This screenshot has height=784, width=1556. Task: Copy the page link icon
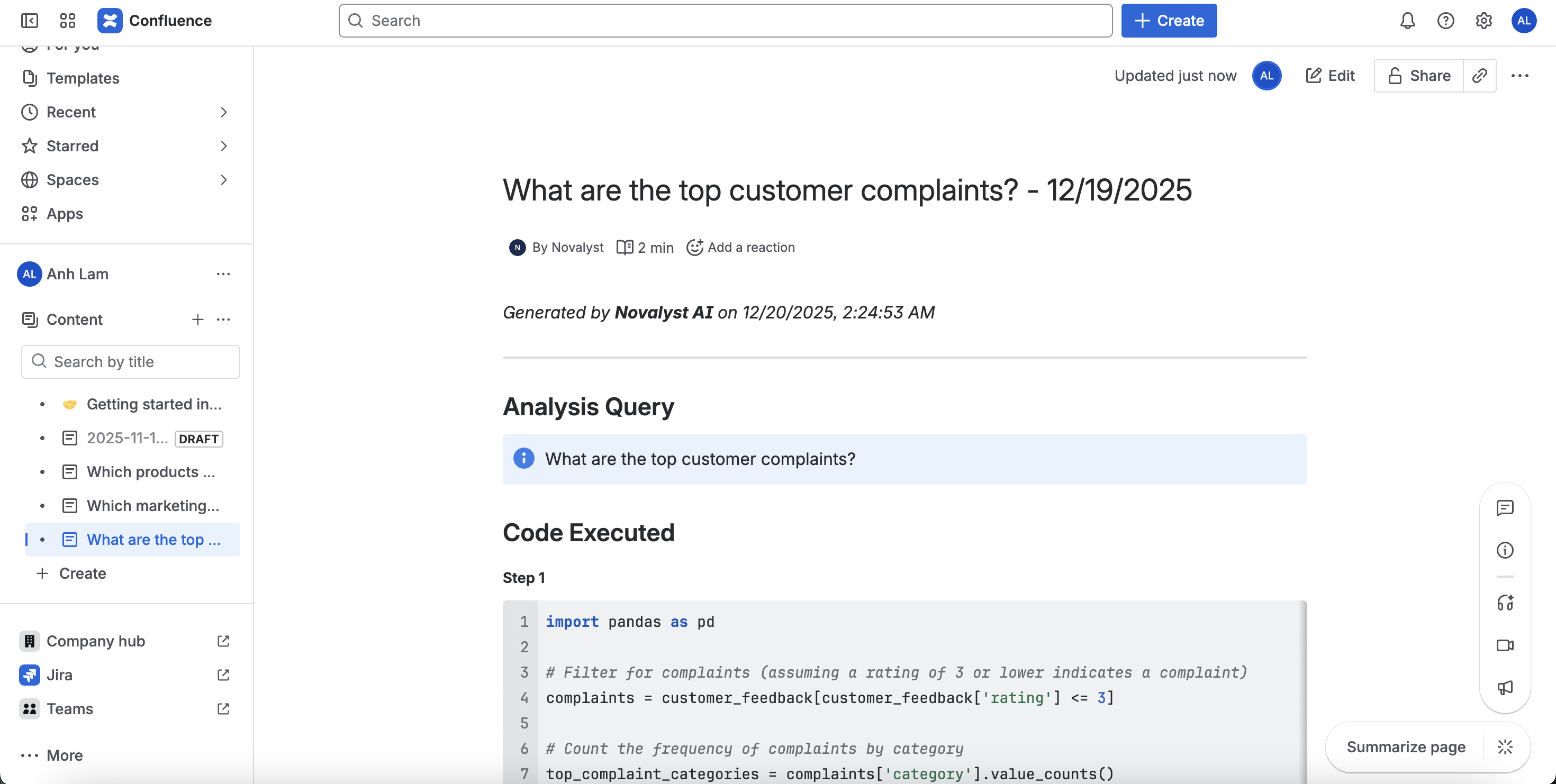point(1479,76)
